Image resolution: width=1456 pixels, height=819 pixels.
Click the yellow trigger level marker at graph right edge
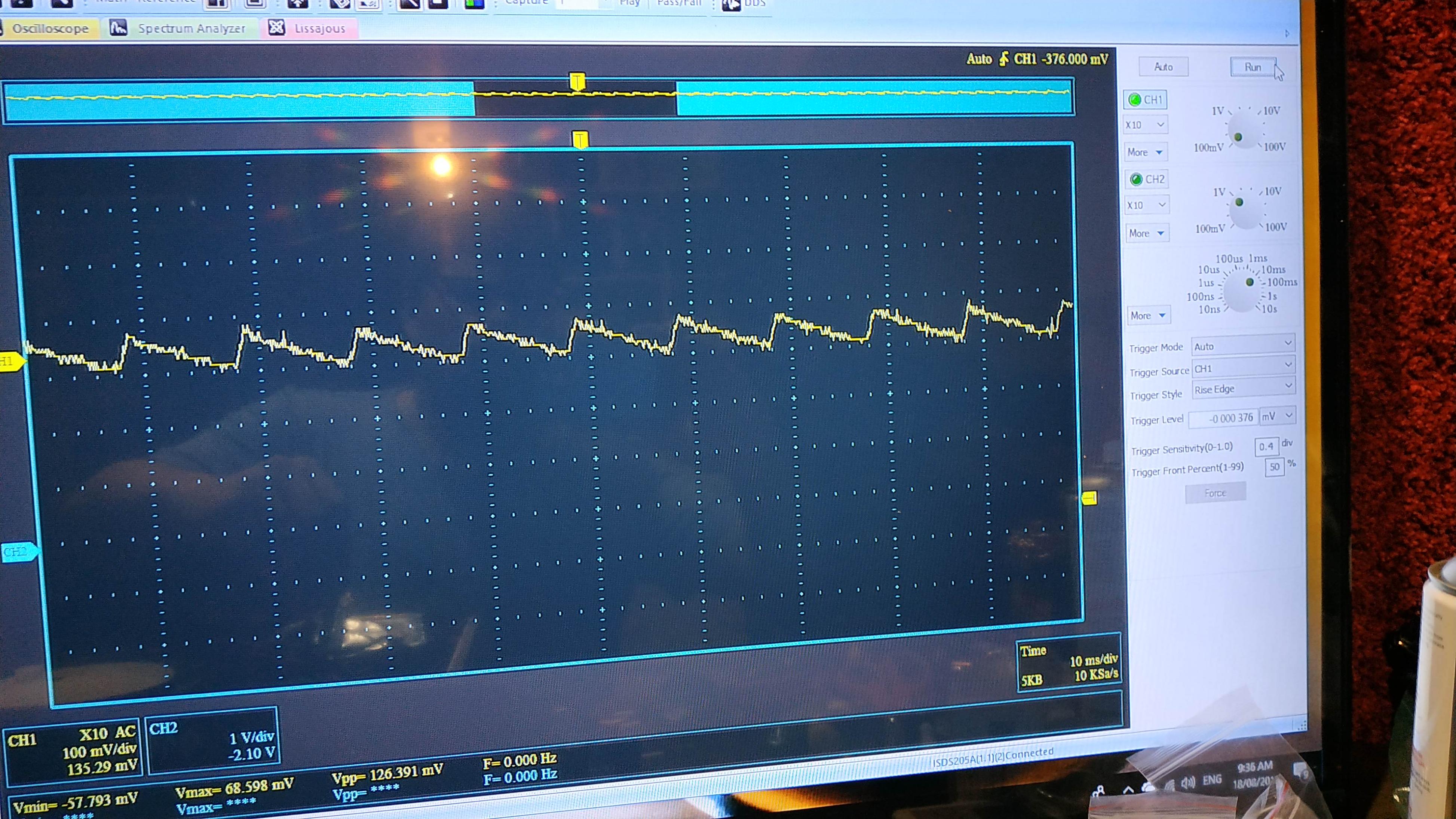point(1089,498)
